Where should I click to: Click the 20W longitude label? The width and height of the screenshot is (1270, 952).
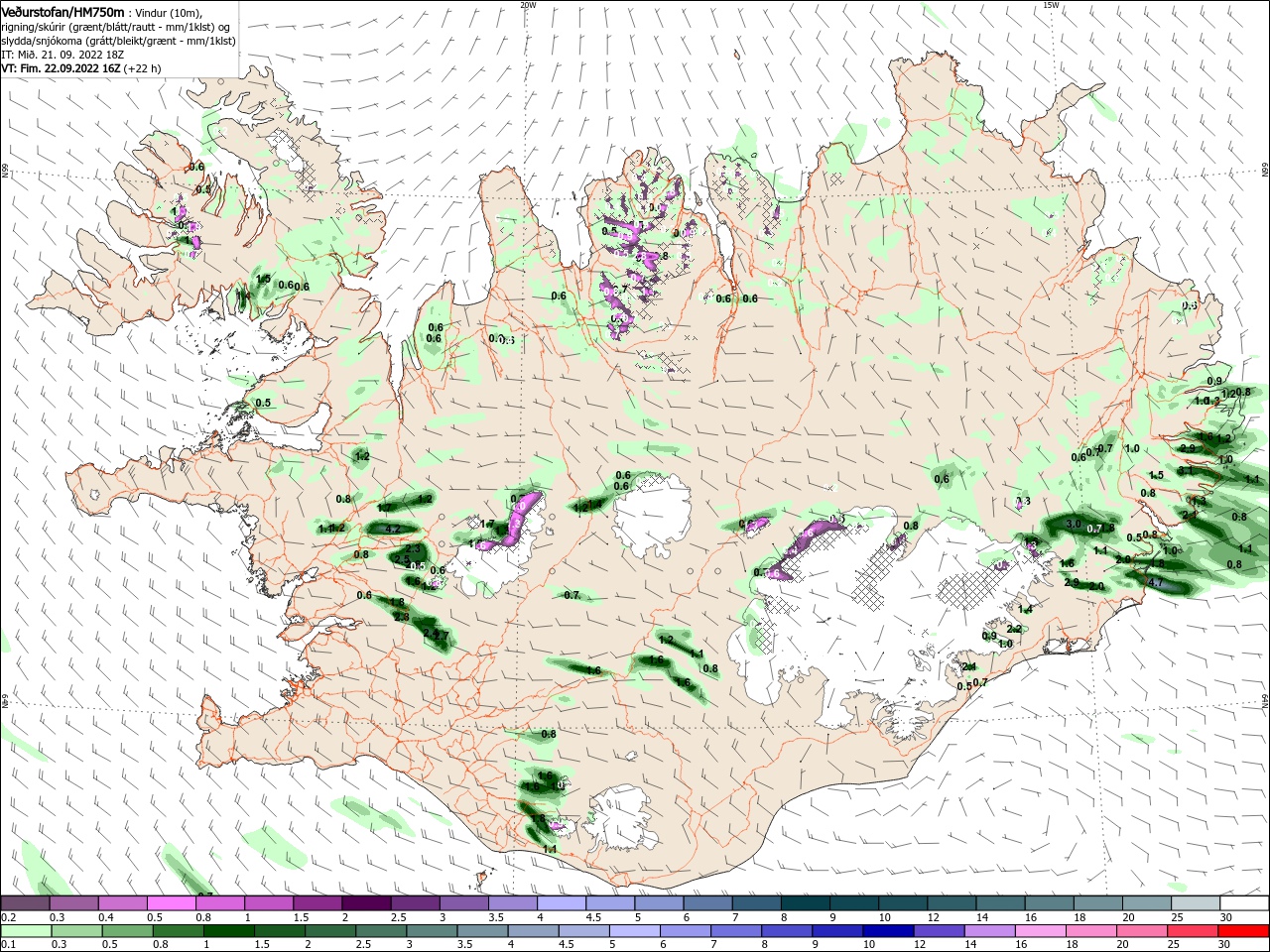pyautogui.click(x=528, y=5)
